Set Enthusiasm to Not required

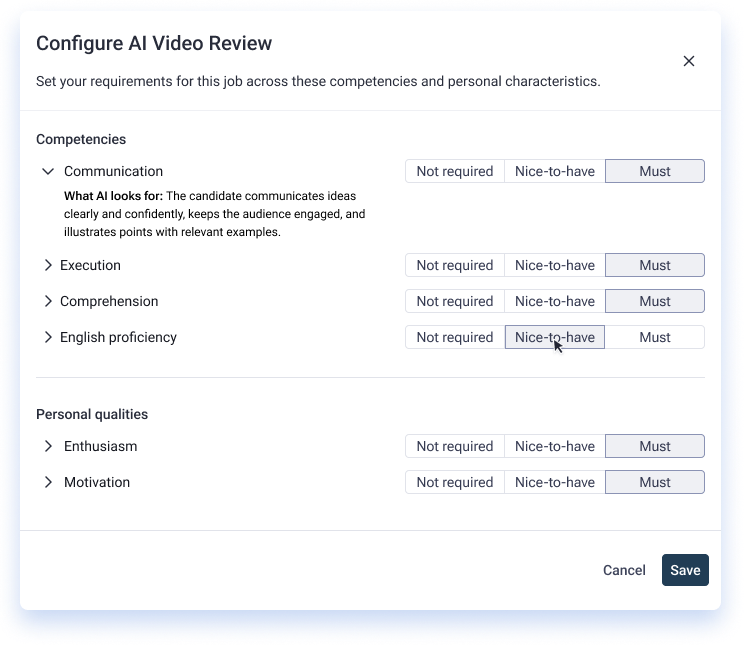click(x=455, y=446)
